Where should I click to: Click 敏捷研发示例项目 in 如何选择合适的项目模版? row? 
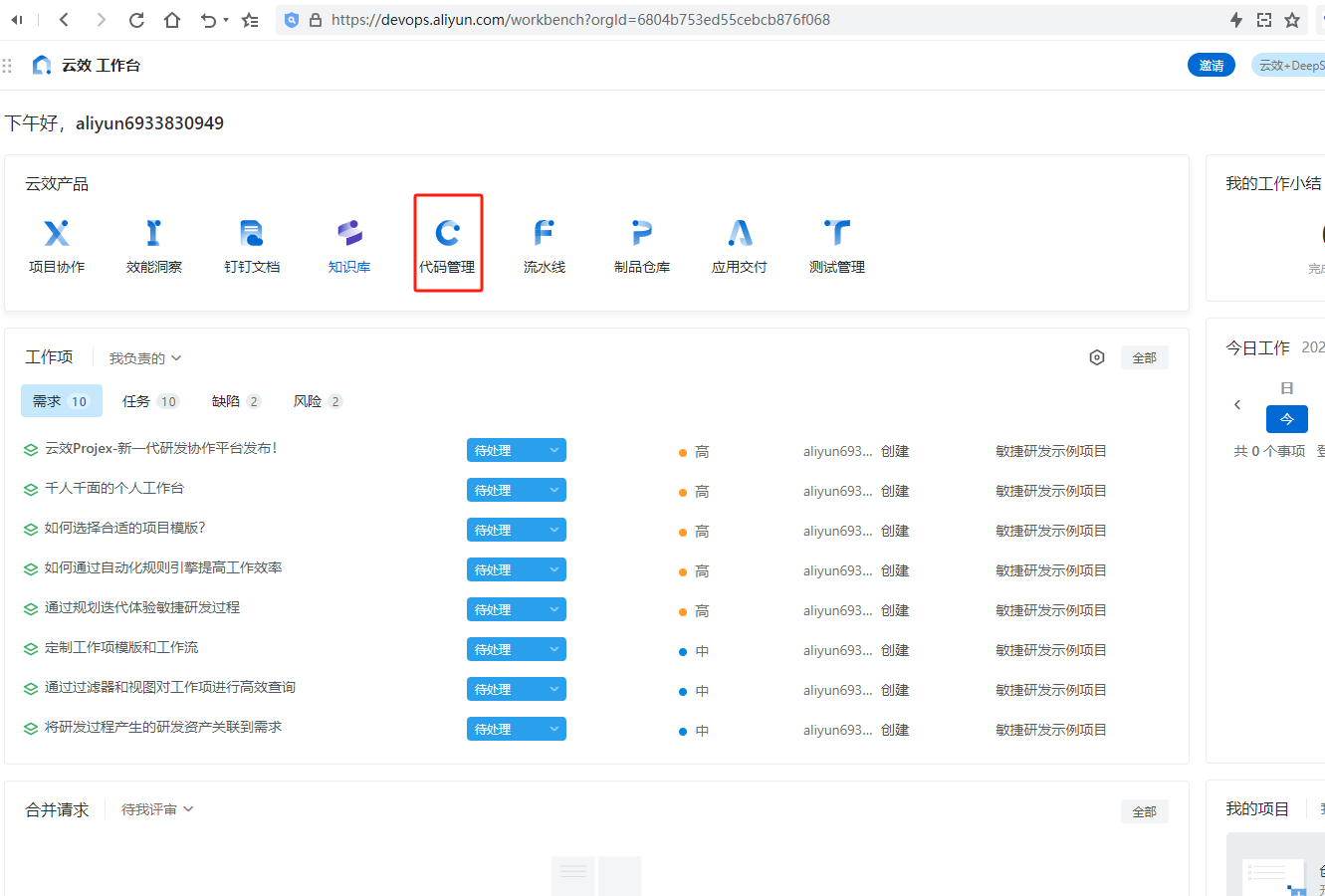[1051, 531]
